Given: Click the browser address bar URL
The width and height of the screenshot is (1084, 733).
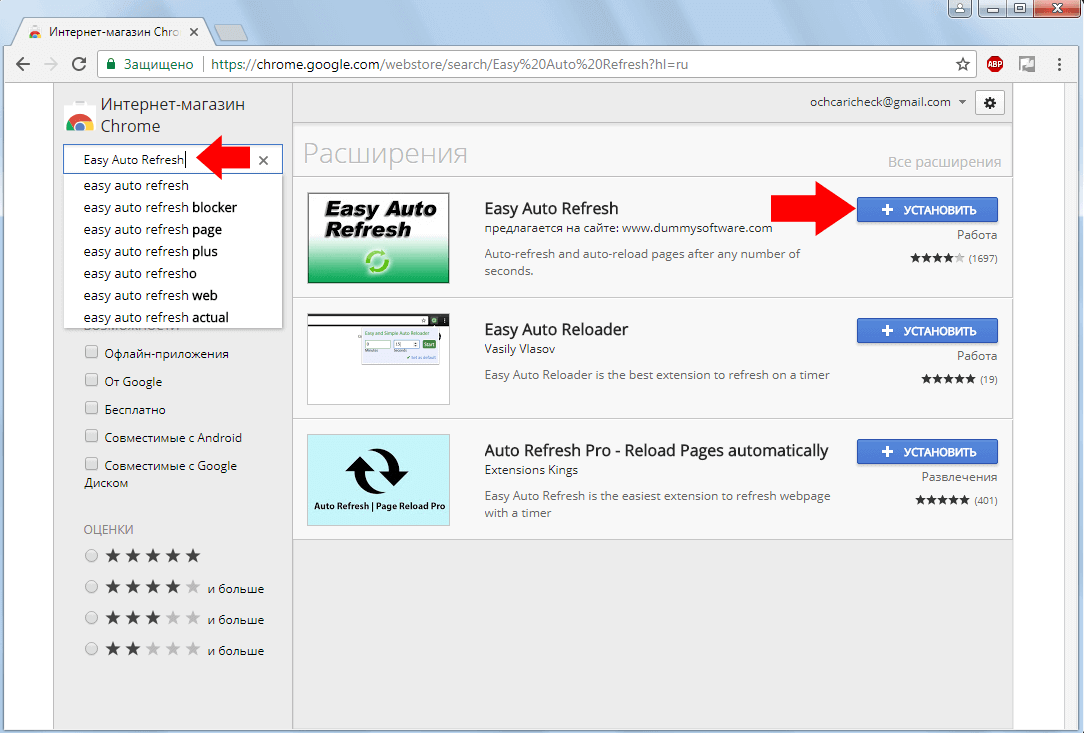Looking at the screenshot, I should click(449, 64).
